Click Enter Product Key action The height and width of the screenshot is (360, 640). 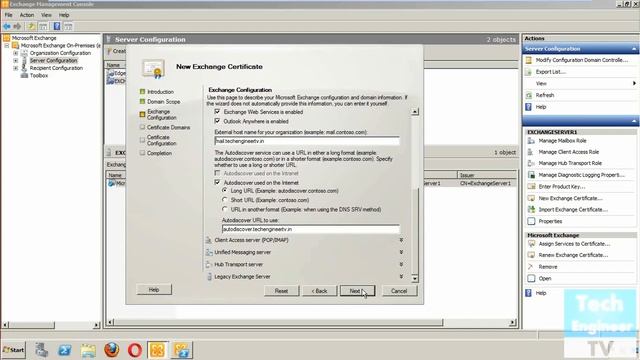pyautogui.click(x=562, y=187)
